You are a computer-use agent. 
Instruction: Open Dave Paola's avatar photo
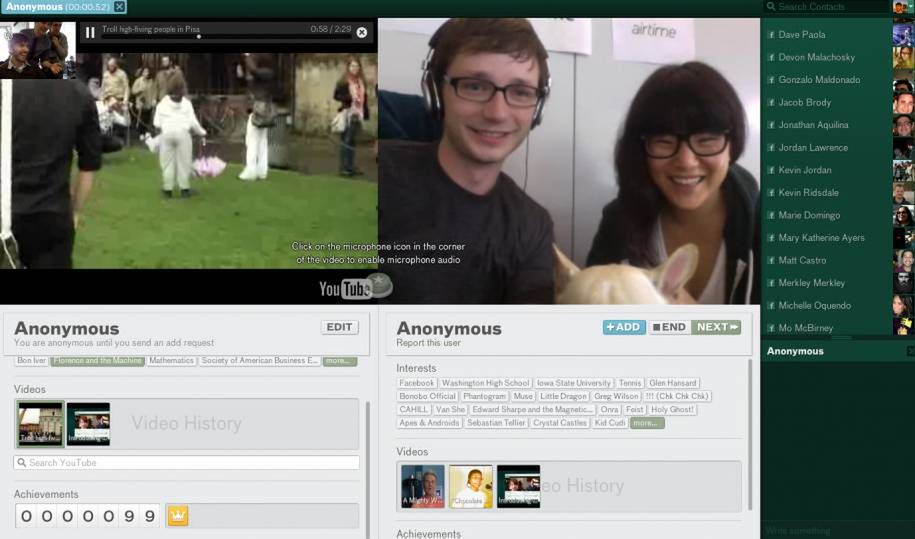903,34
